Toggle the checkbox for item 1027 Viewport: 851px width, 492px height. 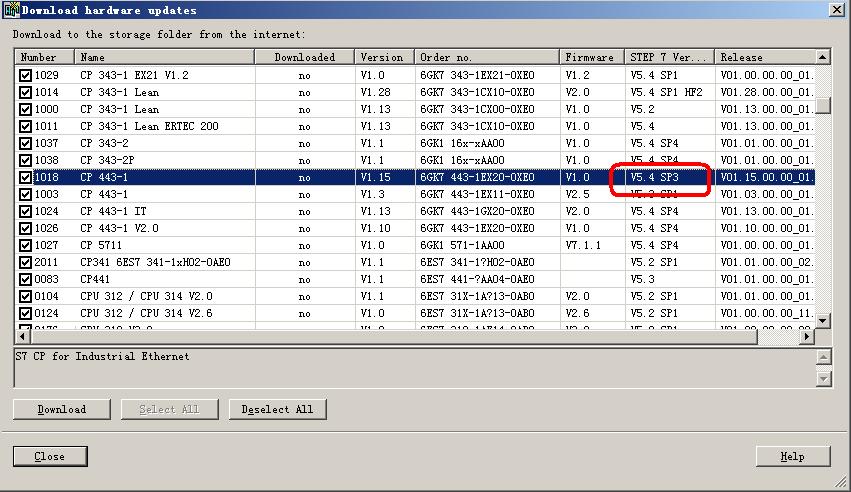pyautogui.click(x=26, y=245)
